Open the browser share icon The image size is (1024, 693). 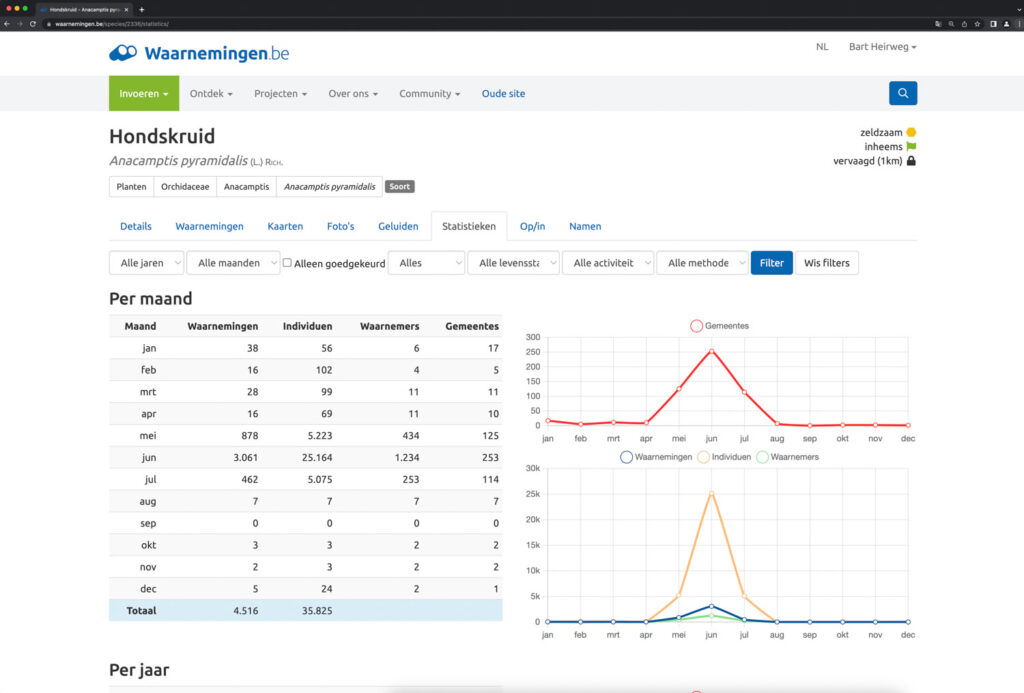tap(964, 24)
